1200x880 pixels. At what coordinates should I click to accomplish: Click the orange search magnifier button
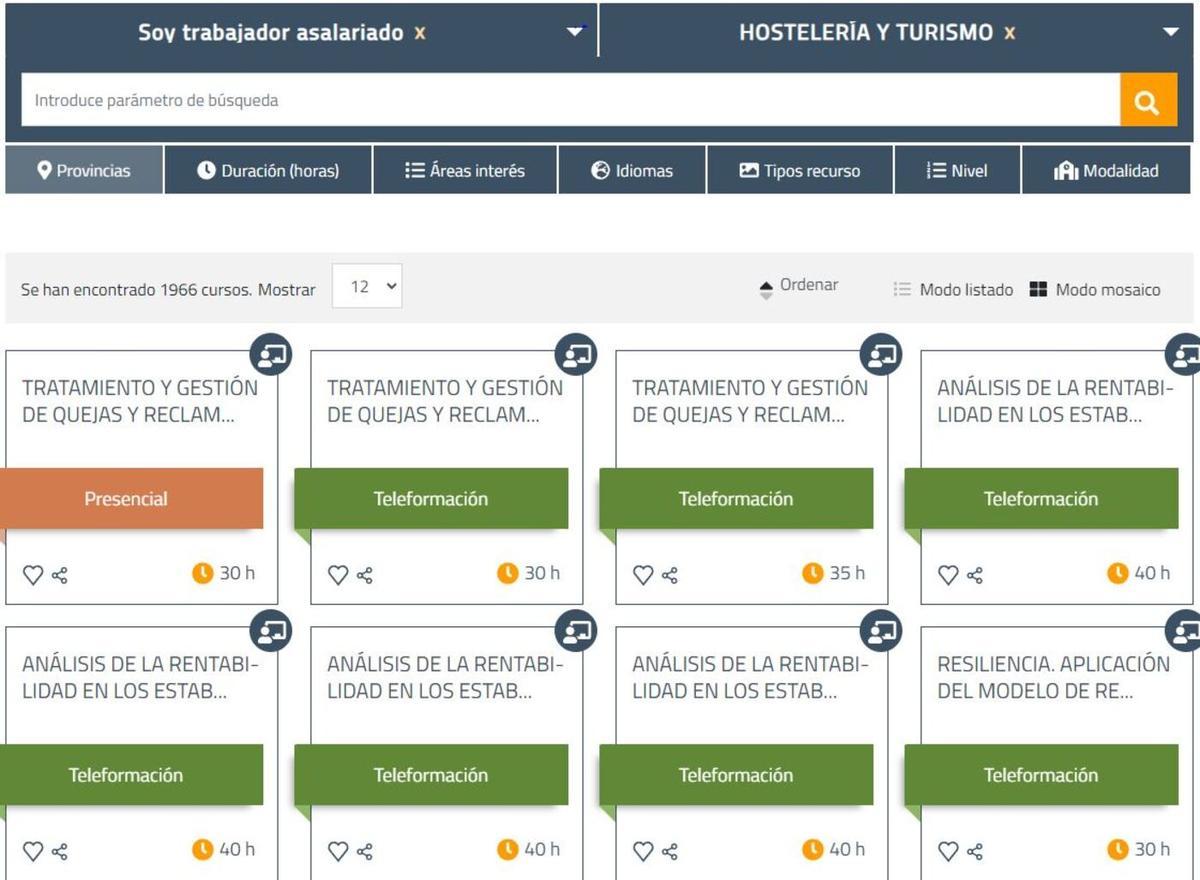coord(1148,101)
